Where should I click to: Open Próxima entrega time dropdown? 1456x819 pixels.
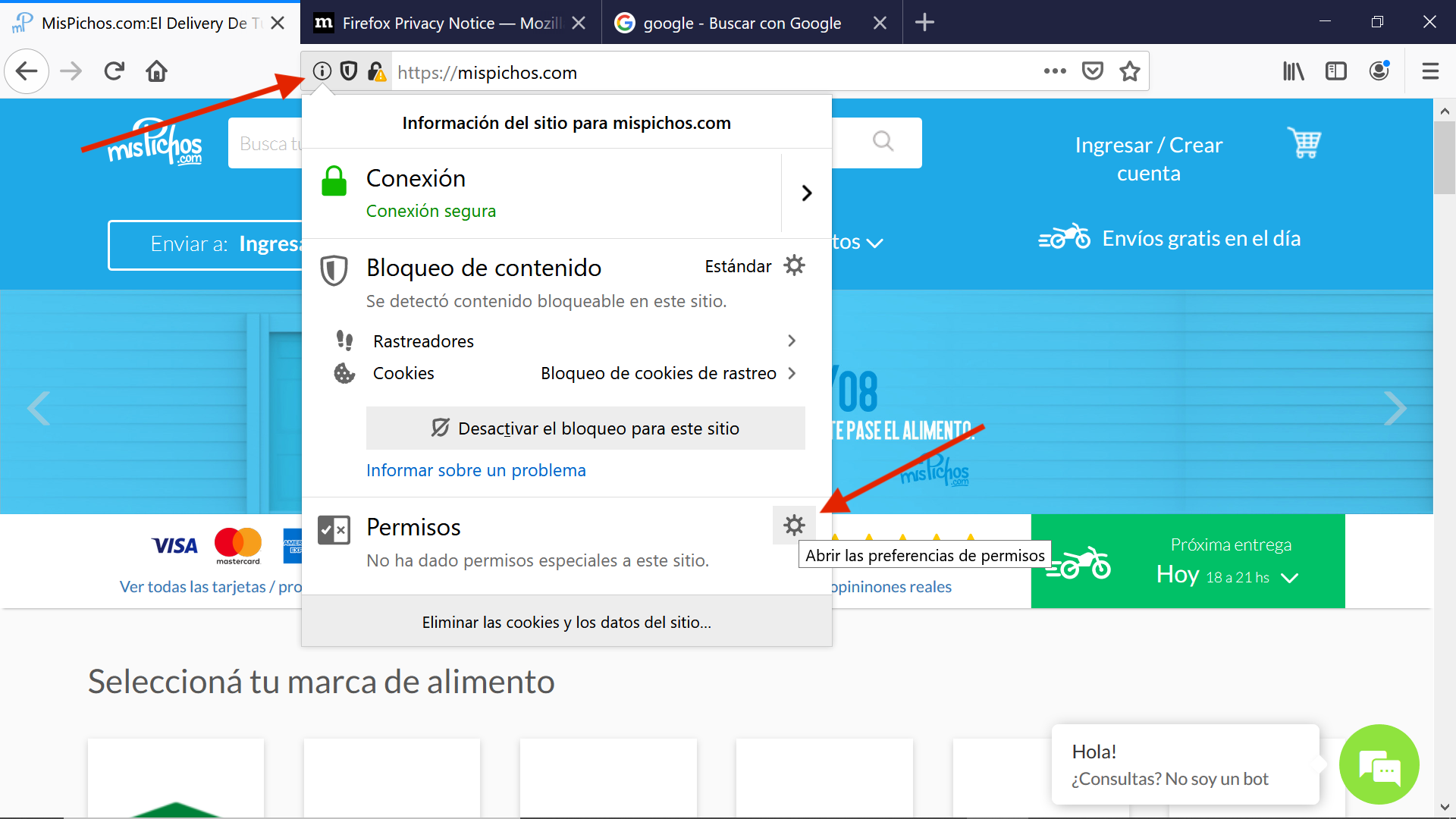pos(1289,578)
